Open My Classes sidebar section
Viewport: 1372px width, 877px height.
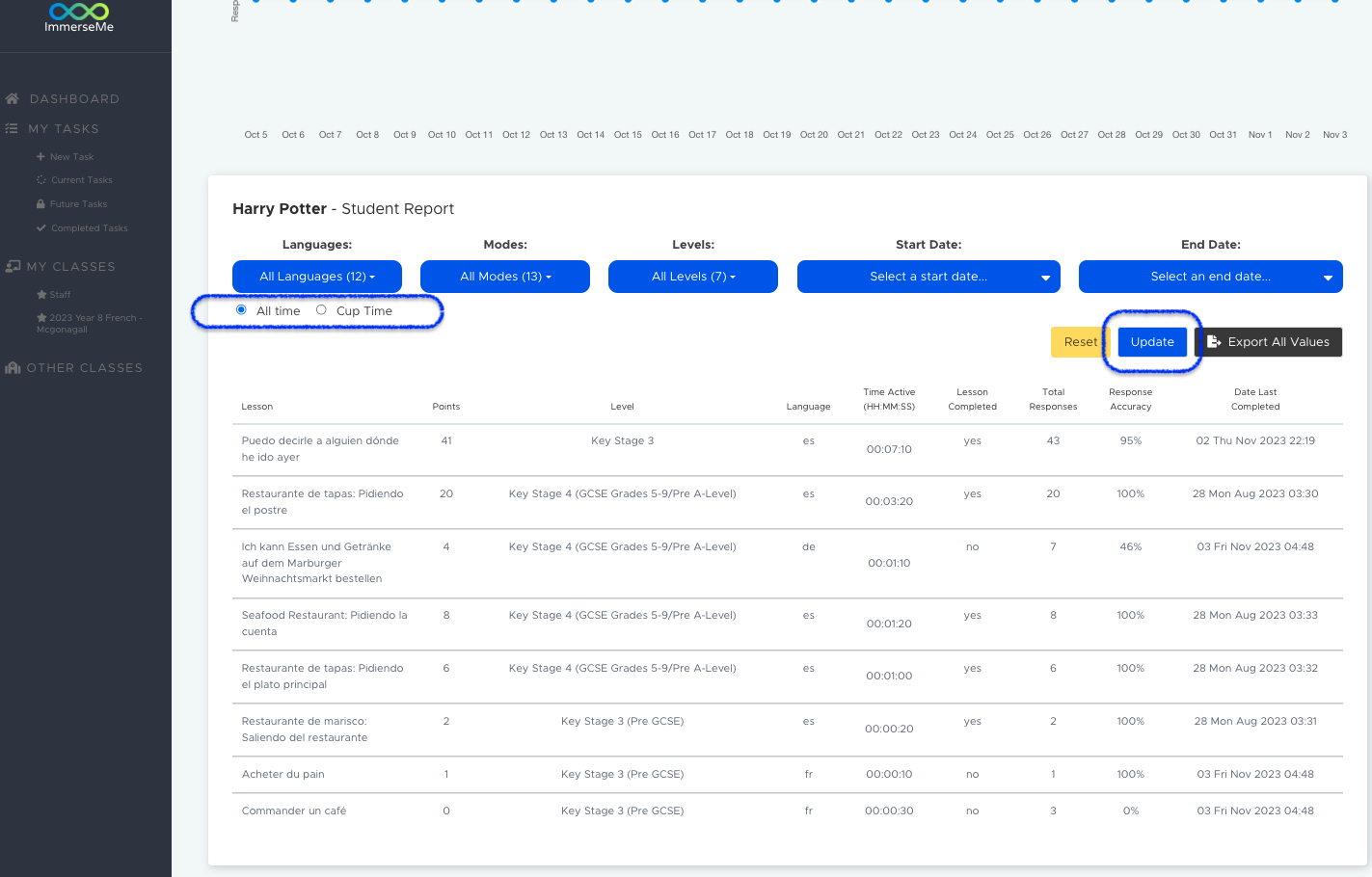pyautogui.click(x=71, y=267)
